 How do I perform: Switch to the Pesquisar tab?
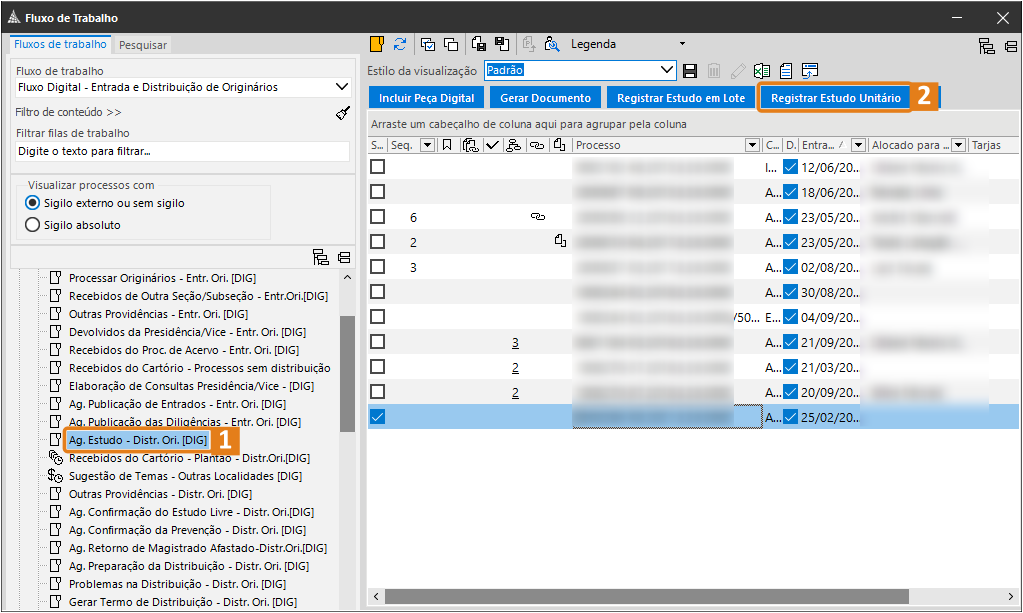tap(143, 45)
